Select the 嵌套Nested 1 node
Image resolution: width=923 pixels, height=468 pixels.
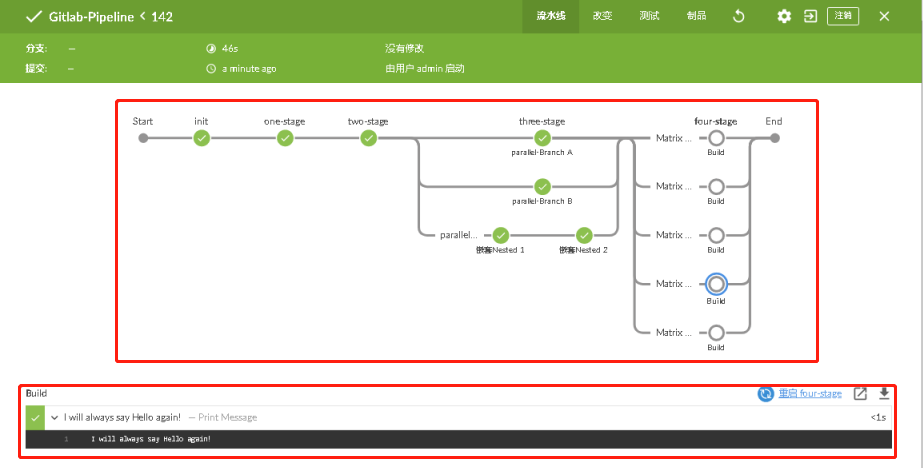point(500,235)
